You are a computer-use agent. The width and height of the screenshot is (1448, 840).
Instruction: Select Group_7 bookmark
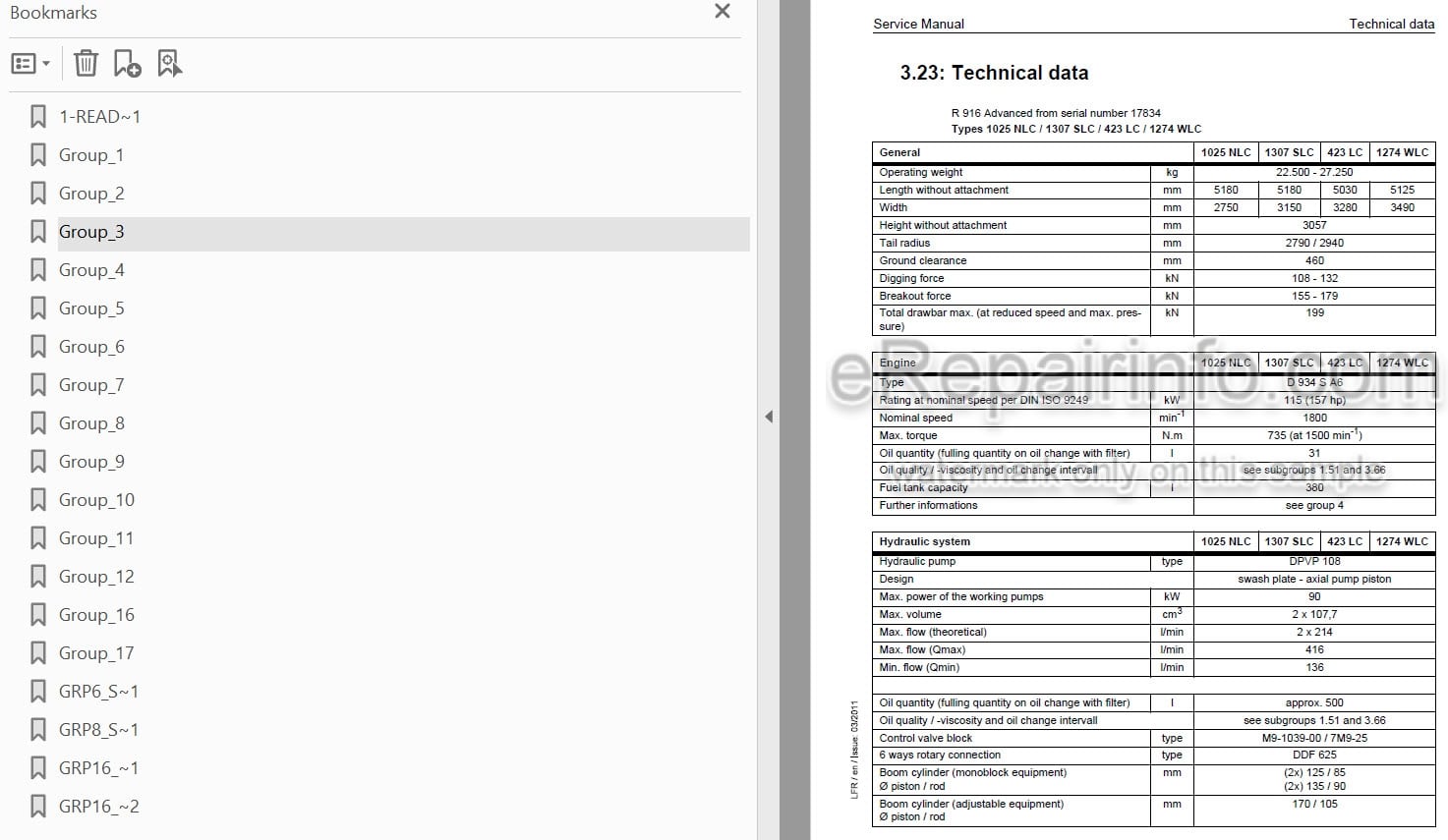pyautogui.click(x=91, y=385)
